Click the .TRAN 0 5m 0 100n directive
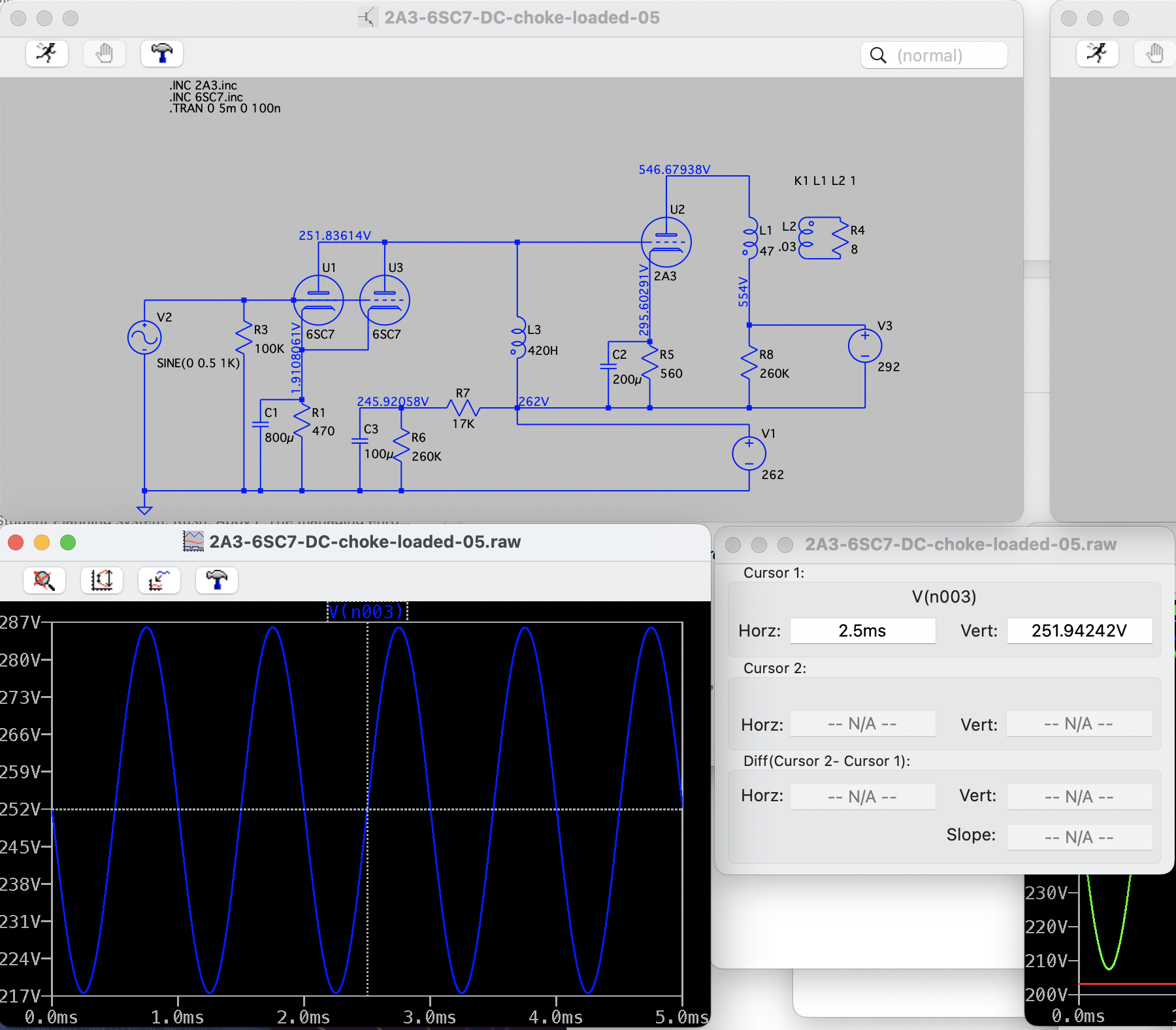Viewport: 1176px width, 1030px height. (x=225, y=108)
